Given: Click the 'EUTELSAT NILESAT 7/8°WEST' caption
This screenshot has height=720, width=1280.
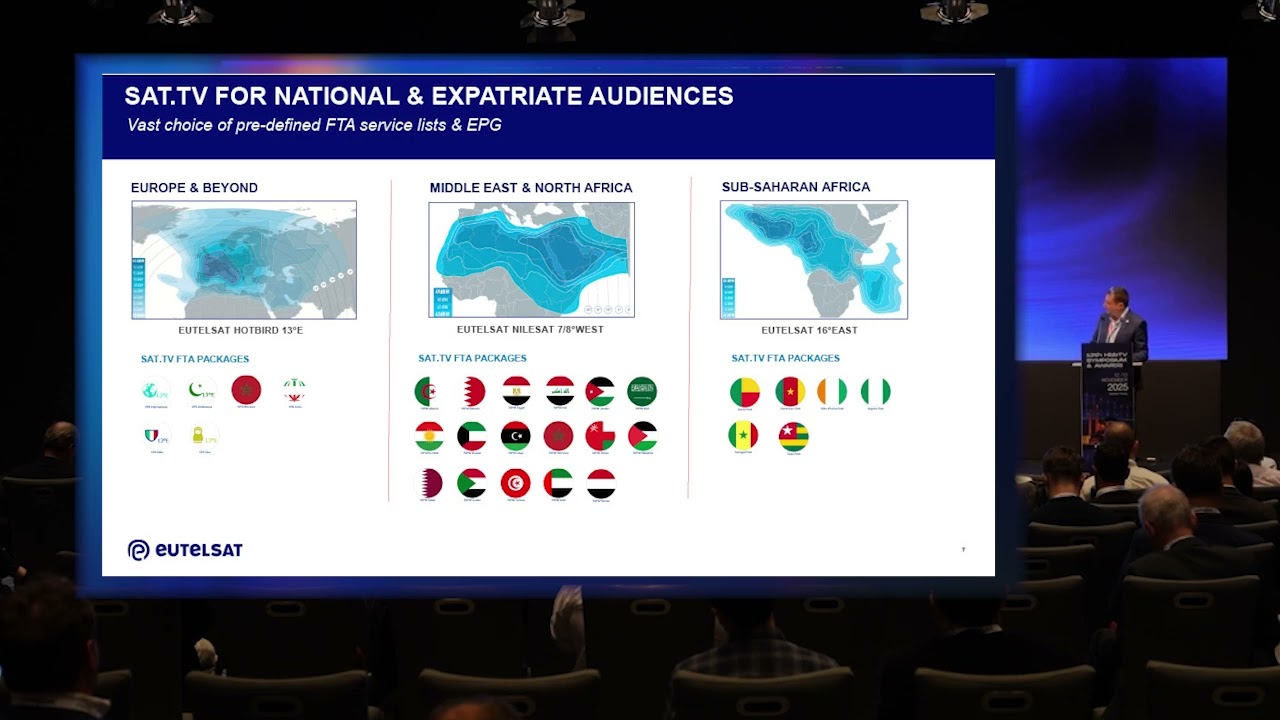Looking at the screenshot, I should click(530, 329).
